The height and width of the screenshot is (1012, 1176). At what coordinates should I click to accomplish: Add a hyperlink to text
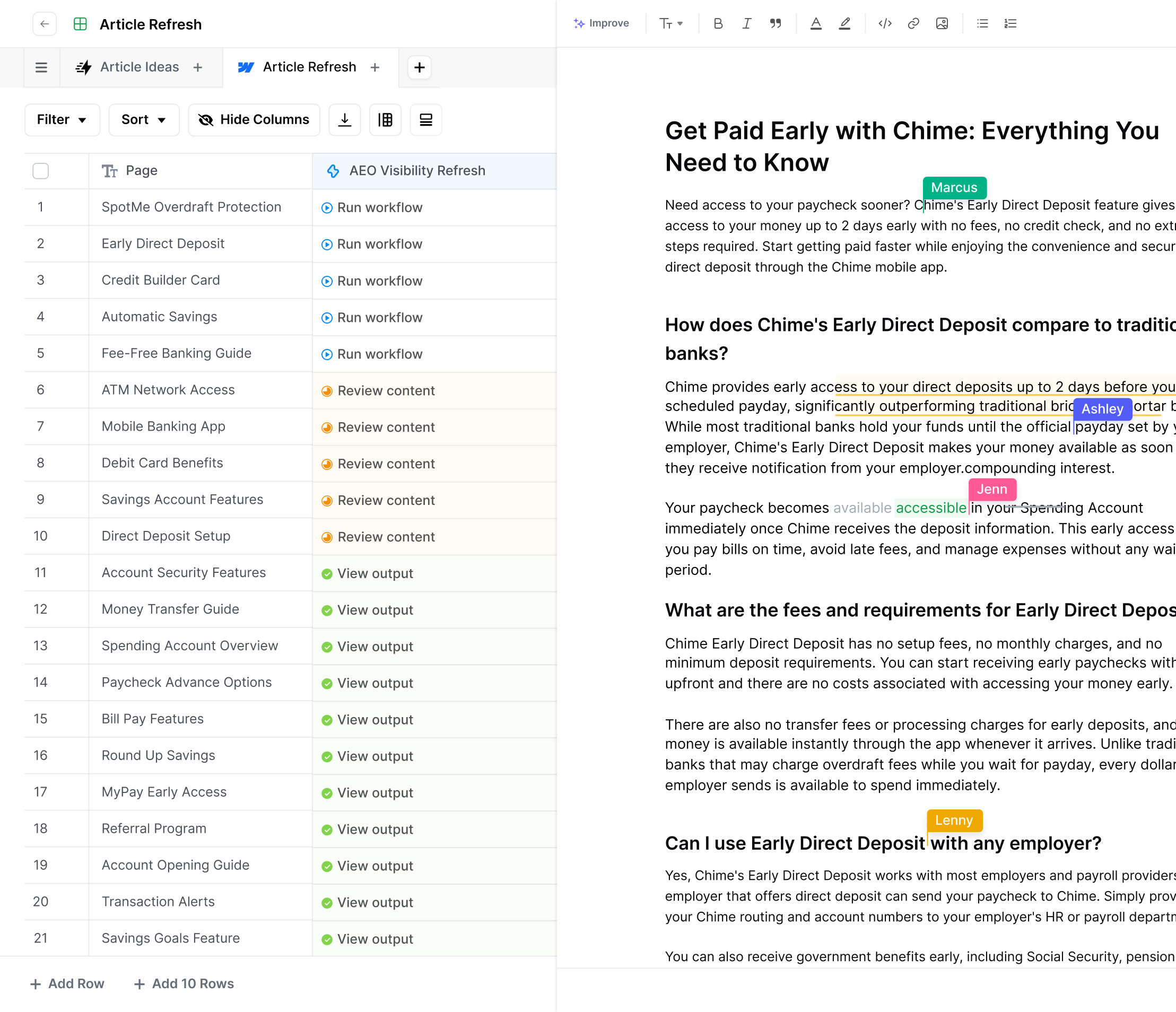913,23
